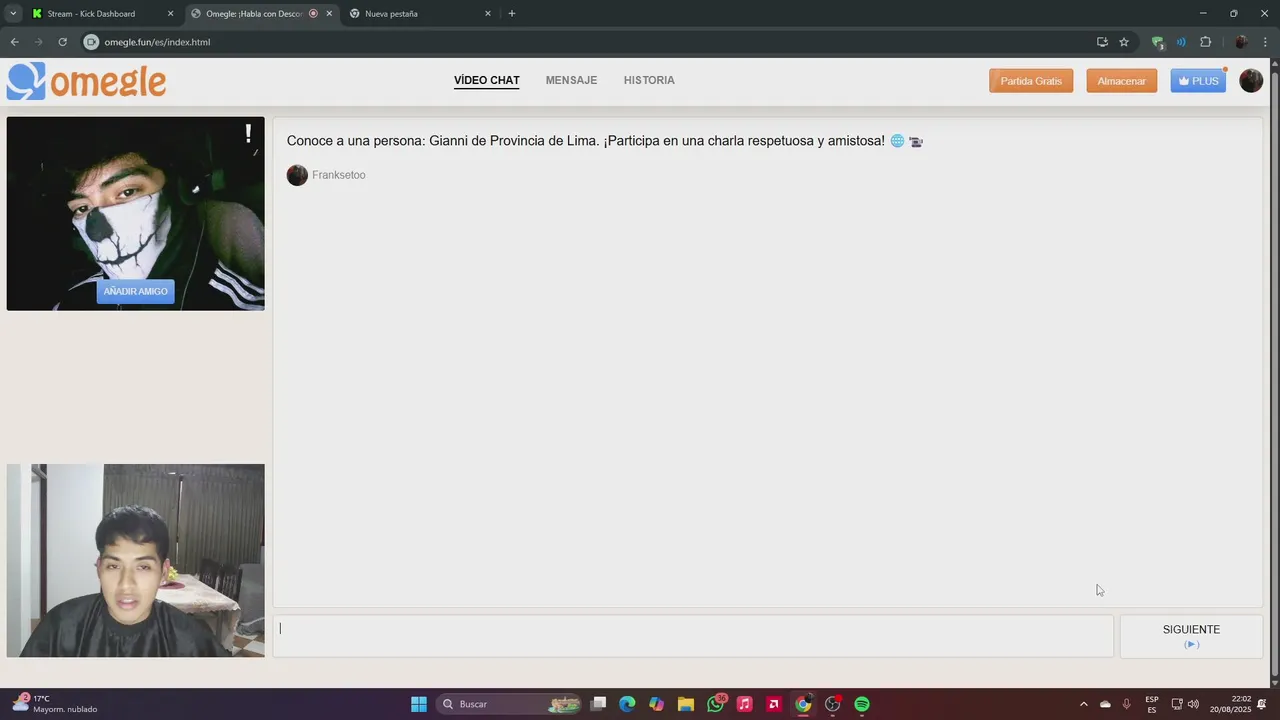This screenshot has height=720, width=1280.
Task: Switch to the VÍDEO CHAT tab
Action: click(x=486, y=80)
